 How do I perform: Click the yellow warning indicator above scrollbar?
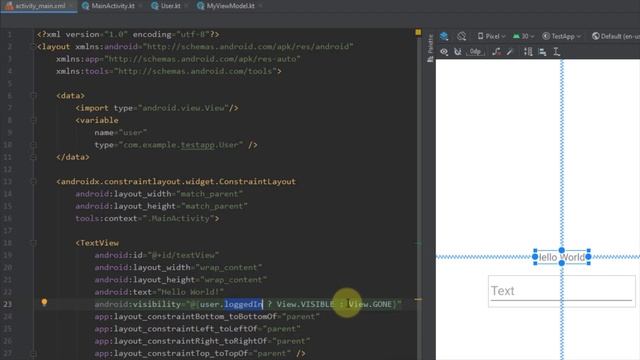point(418,32)
